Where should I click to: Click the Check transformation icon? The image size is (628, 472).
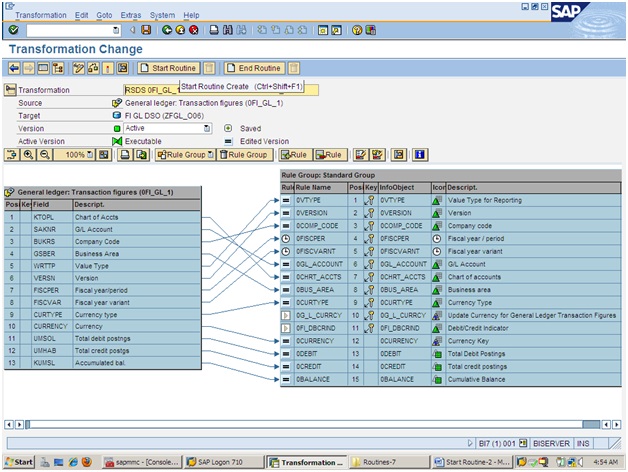(93, 68)
